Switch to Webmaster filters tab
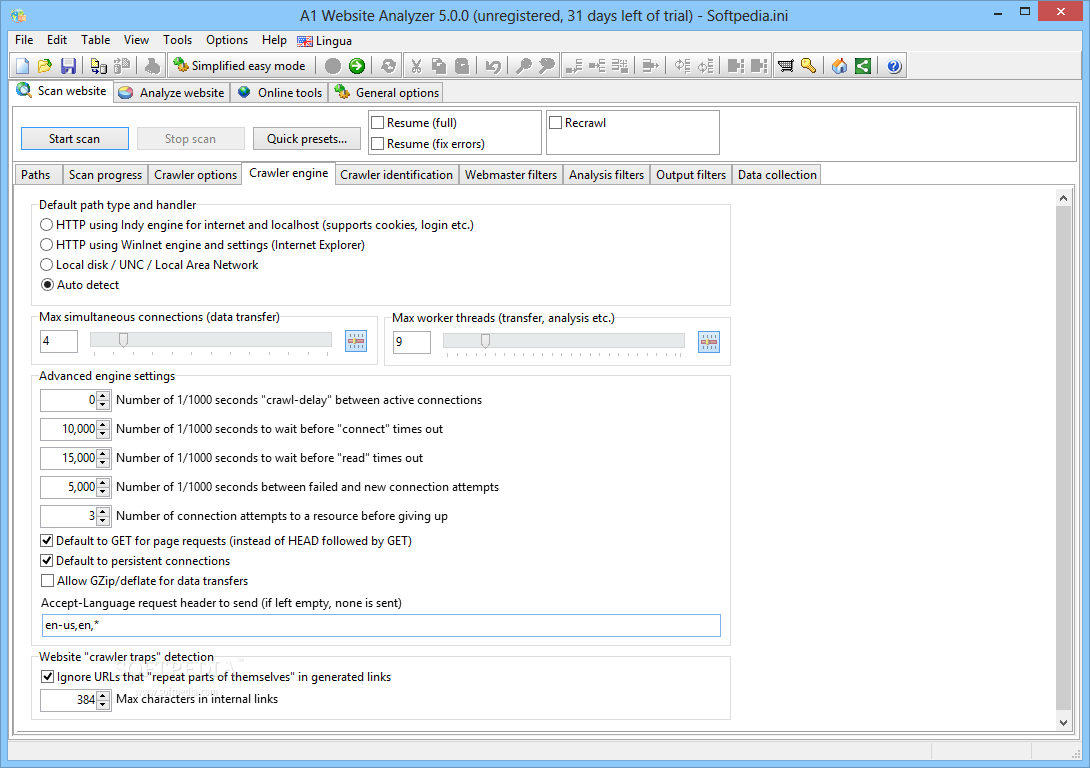 511,175
